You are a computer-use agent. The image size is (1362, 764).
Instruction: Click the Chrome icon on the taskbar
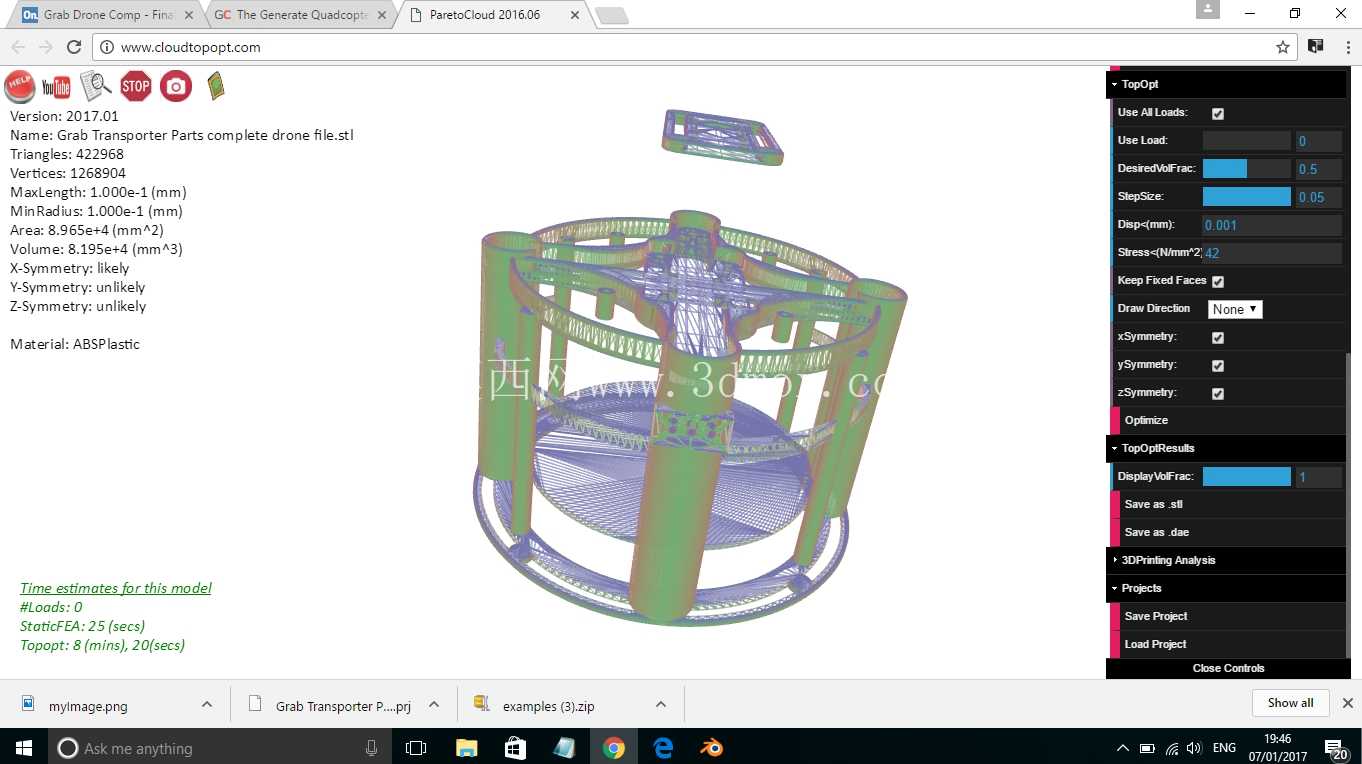click(x=614, y=748)
